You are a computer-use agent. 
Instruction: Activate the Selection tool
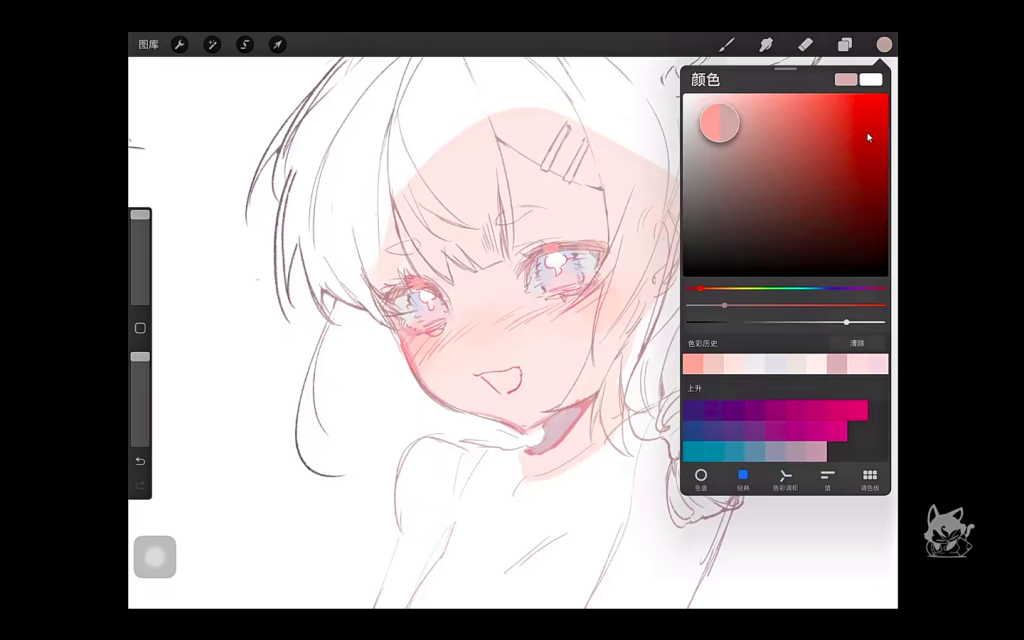pyautogui.click(x=245, y=45)
